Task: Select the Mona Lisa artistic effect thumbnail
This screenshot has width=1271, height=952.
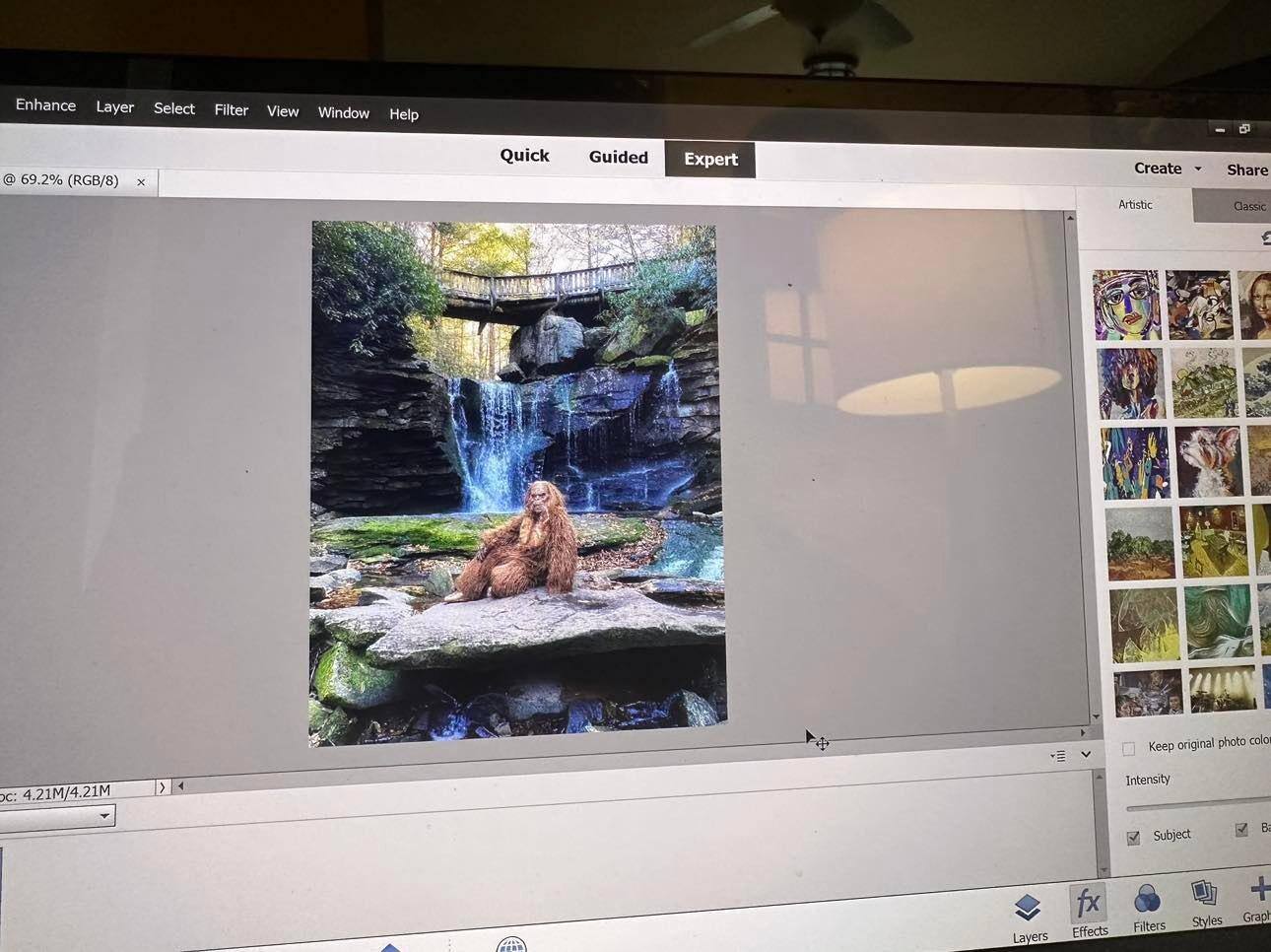Action: [1255, 305]
